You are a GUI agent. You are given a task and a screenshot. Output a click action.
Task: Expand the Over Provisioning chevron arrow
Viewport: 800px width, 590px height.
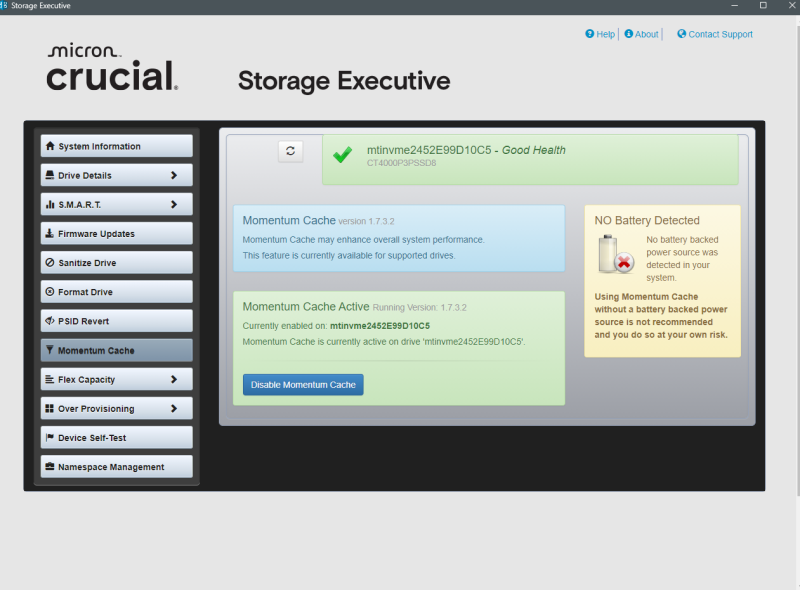174,408
